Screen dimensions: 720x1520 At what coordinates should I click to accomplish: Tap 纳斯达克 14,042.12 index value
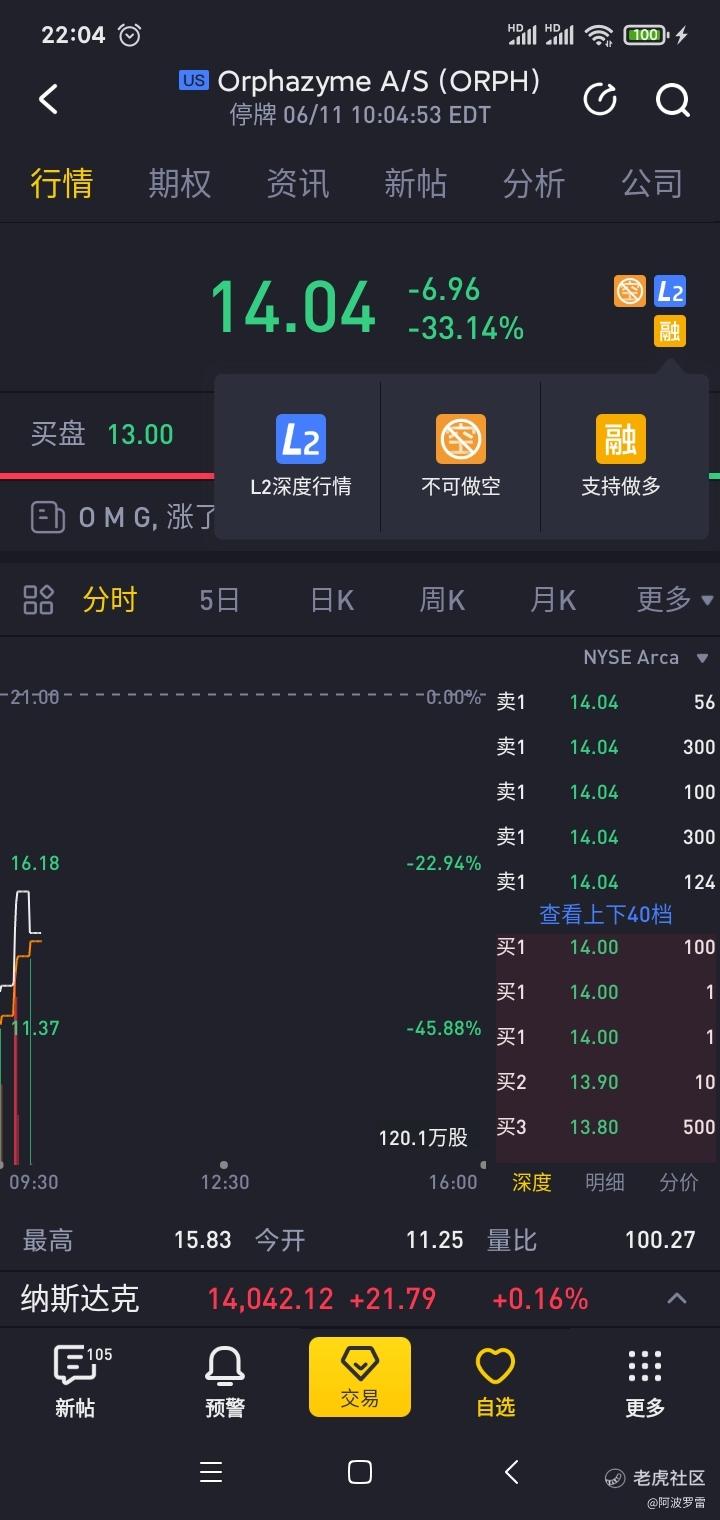(270, 1299)
